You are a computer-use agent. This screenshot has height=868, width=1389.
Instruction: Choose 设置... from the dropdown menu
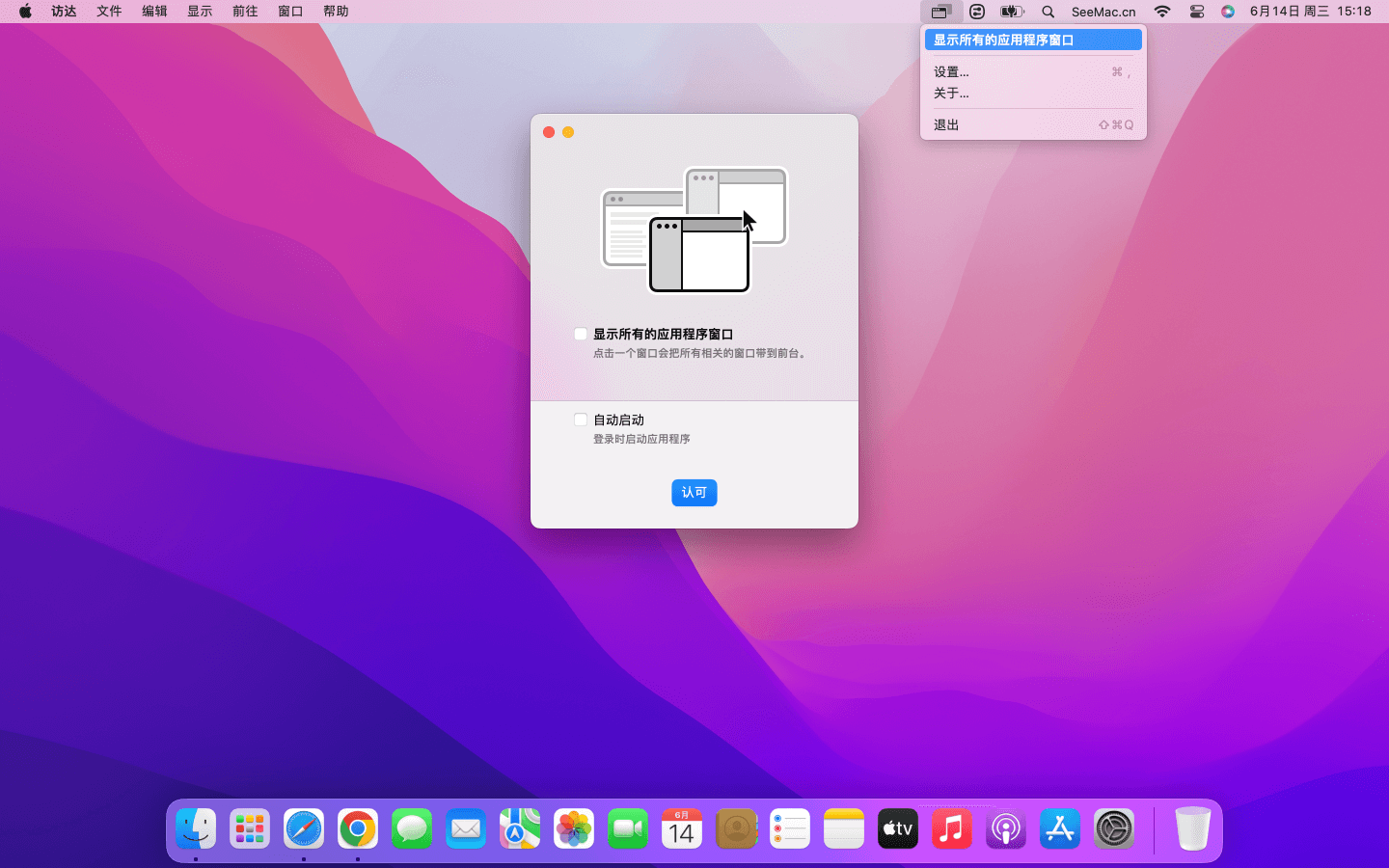951,71
